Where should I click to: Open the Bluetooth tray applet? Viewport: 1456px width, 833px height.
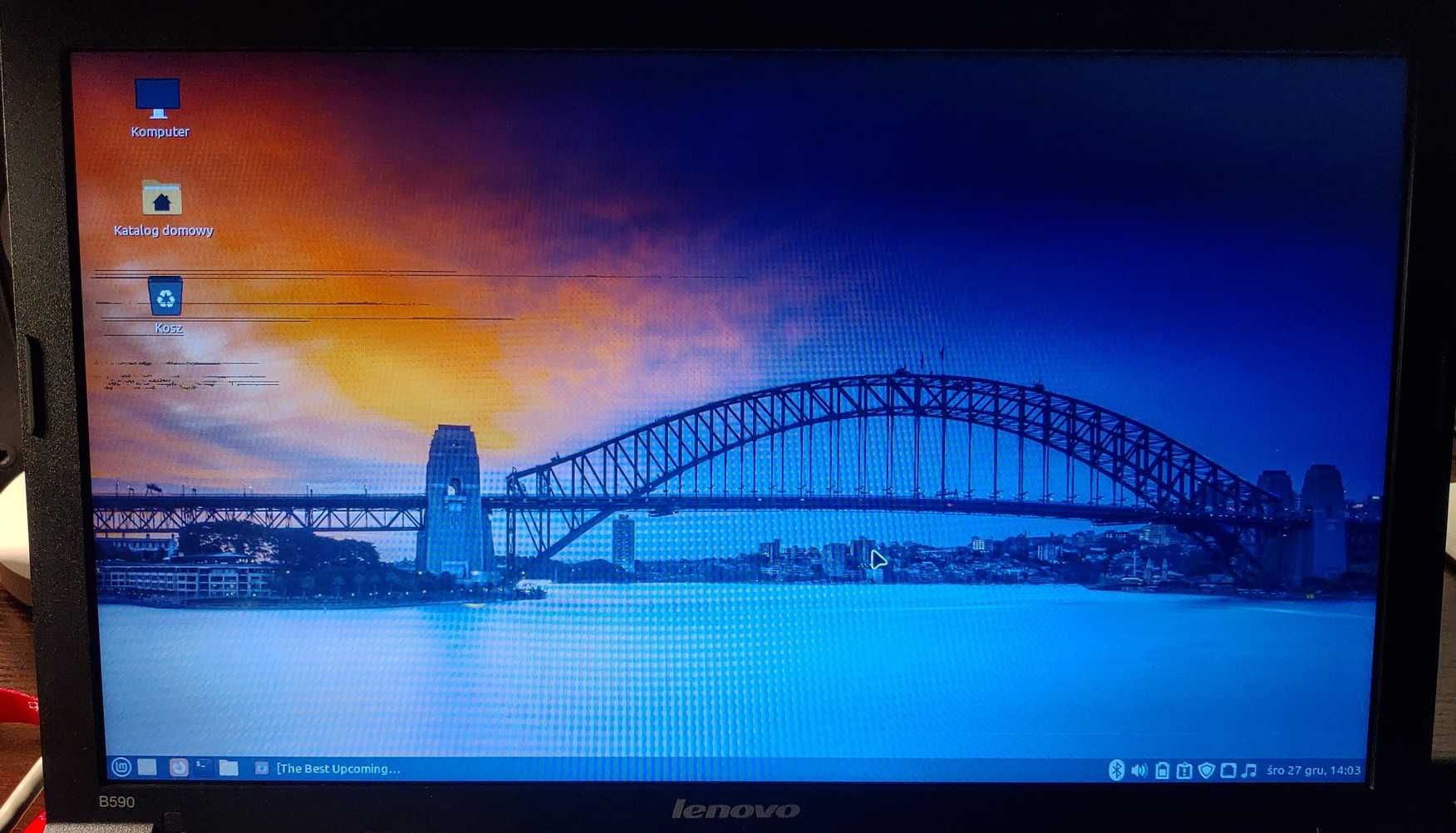pyautogui.click(x=1116, y=771)
